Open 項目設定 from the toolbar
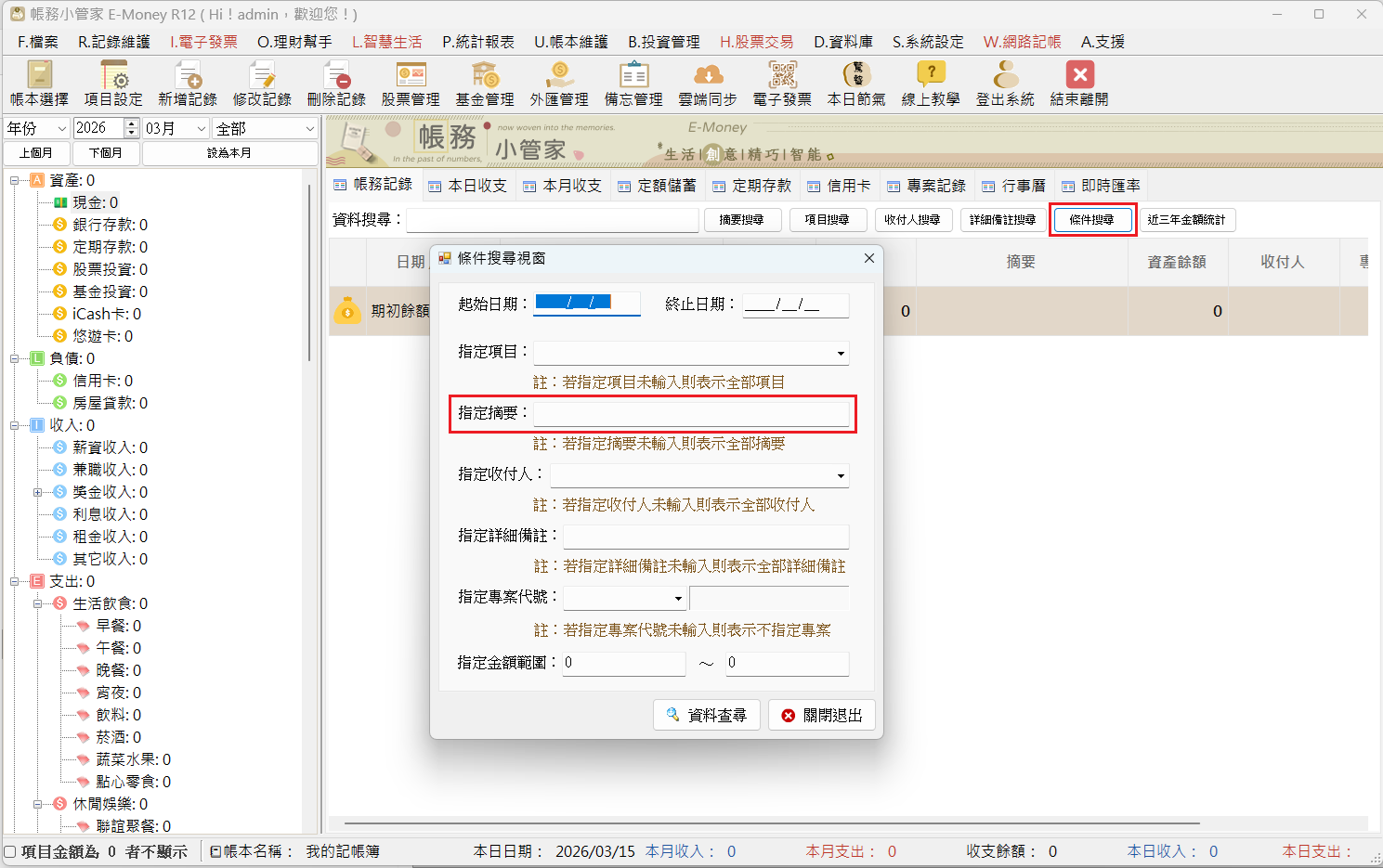Screen dimensions: 1383x868 (111, 82)
